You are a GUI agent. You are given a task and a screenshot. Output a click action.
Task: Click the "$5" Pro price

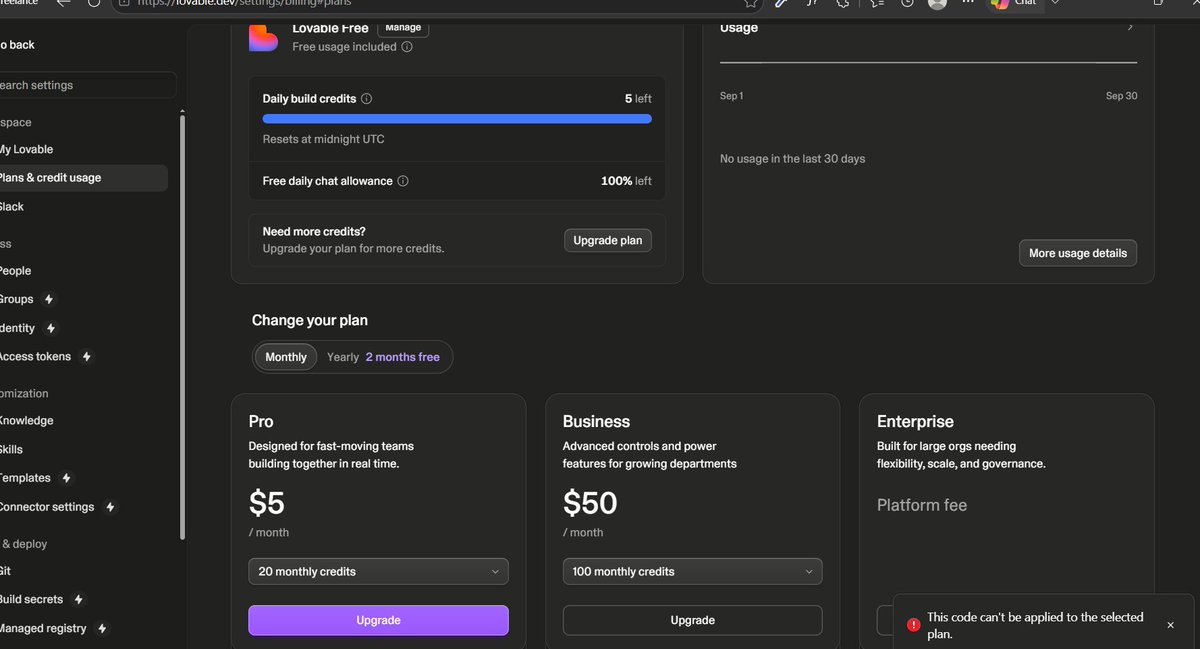pyautogui.click(x=267, y=502)
